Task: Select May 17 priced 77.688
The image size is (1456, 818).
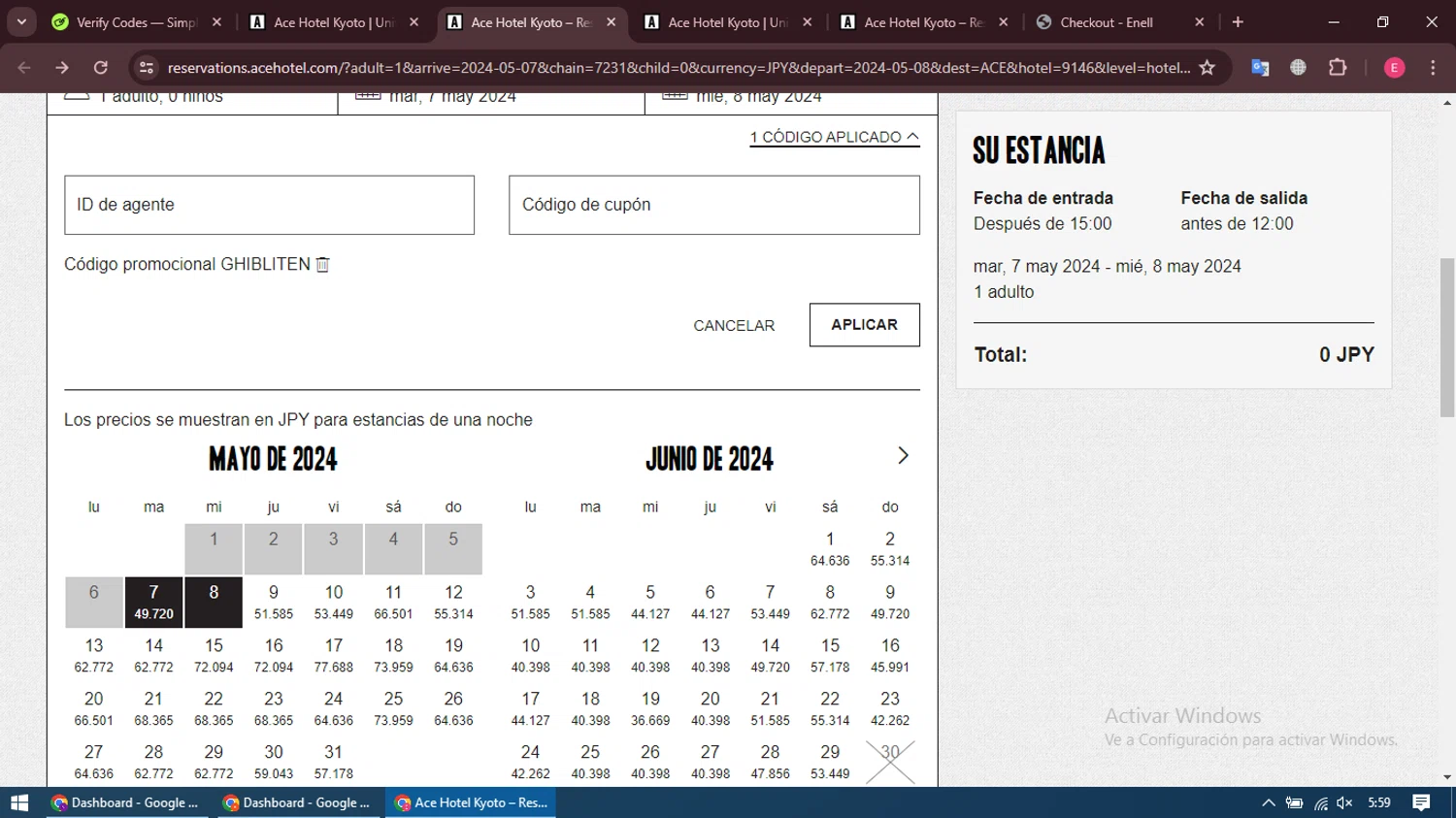Action: tap(334, 656)
